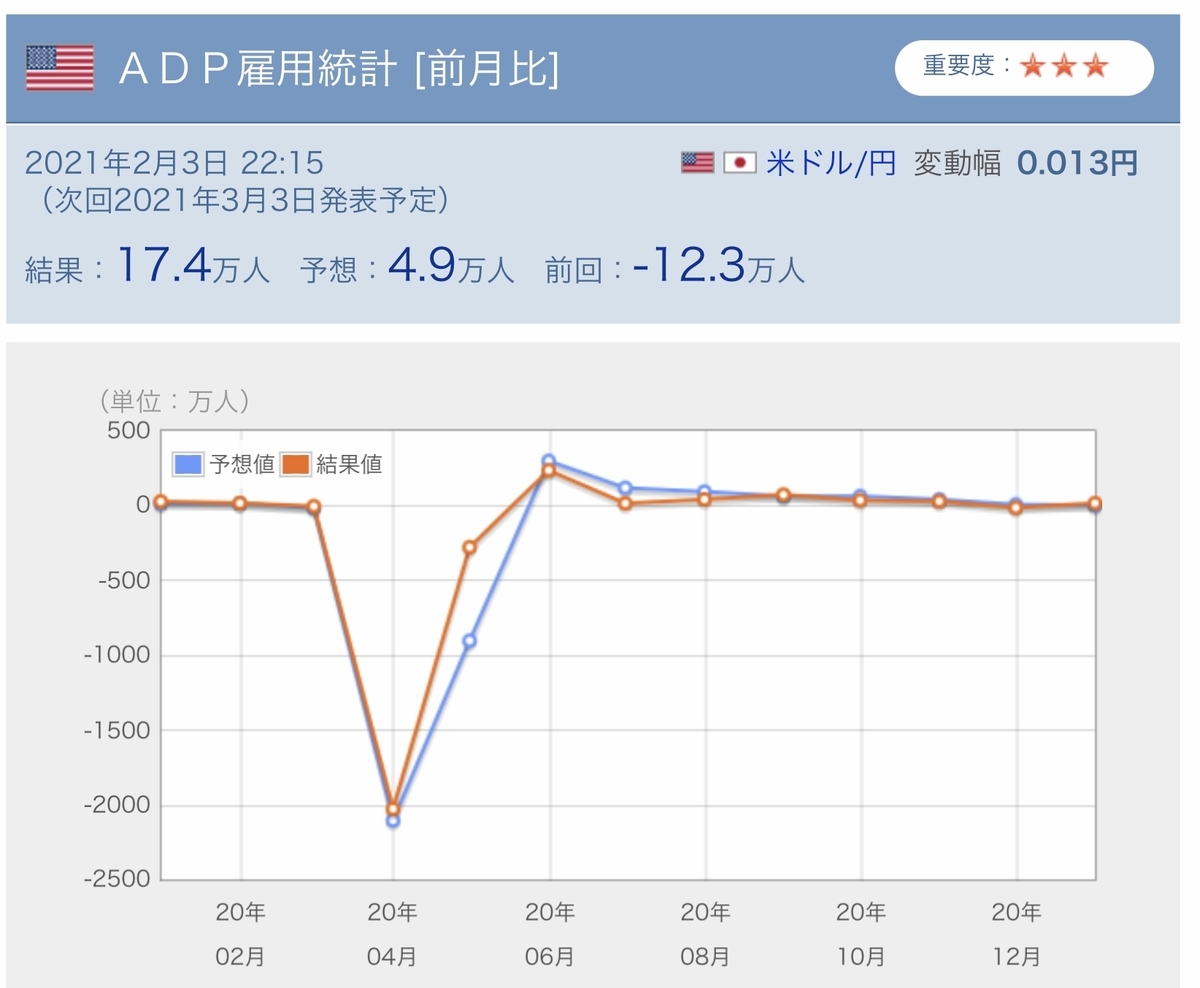Click the blue forecast point near -2100 in April

(x=393, y=821)
